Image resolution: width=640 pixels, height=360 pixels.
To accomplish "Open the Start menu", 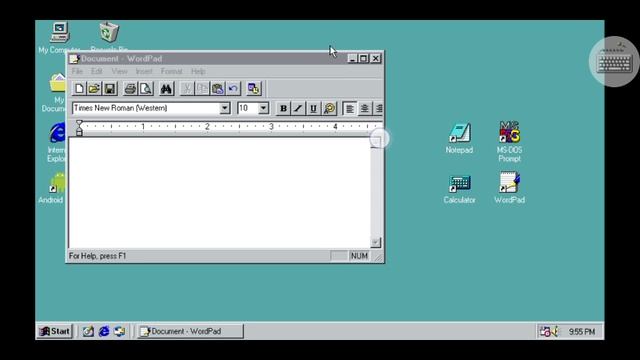I will click(55, 331).
